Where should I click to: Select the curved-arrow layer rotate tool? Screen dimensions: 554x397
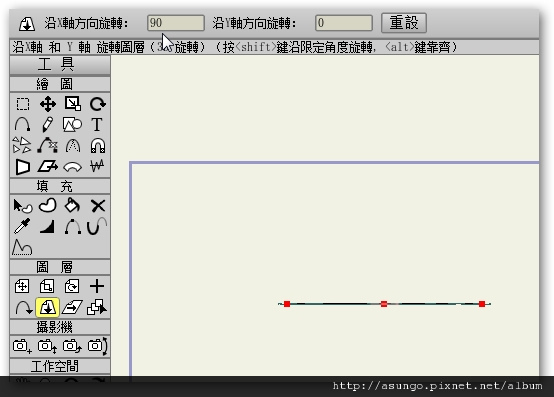(x=23, y=307)
